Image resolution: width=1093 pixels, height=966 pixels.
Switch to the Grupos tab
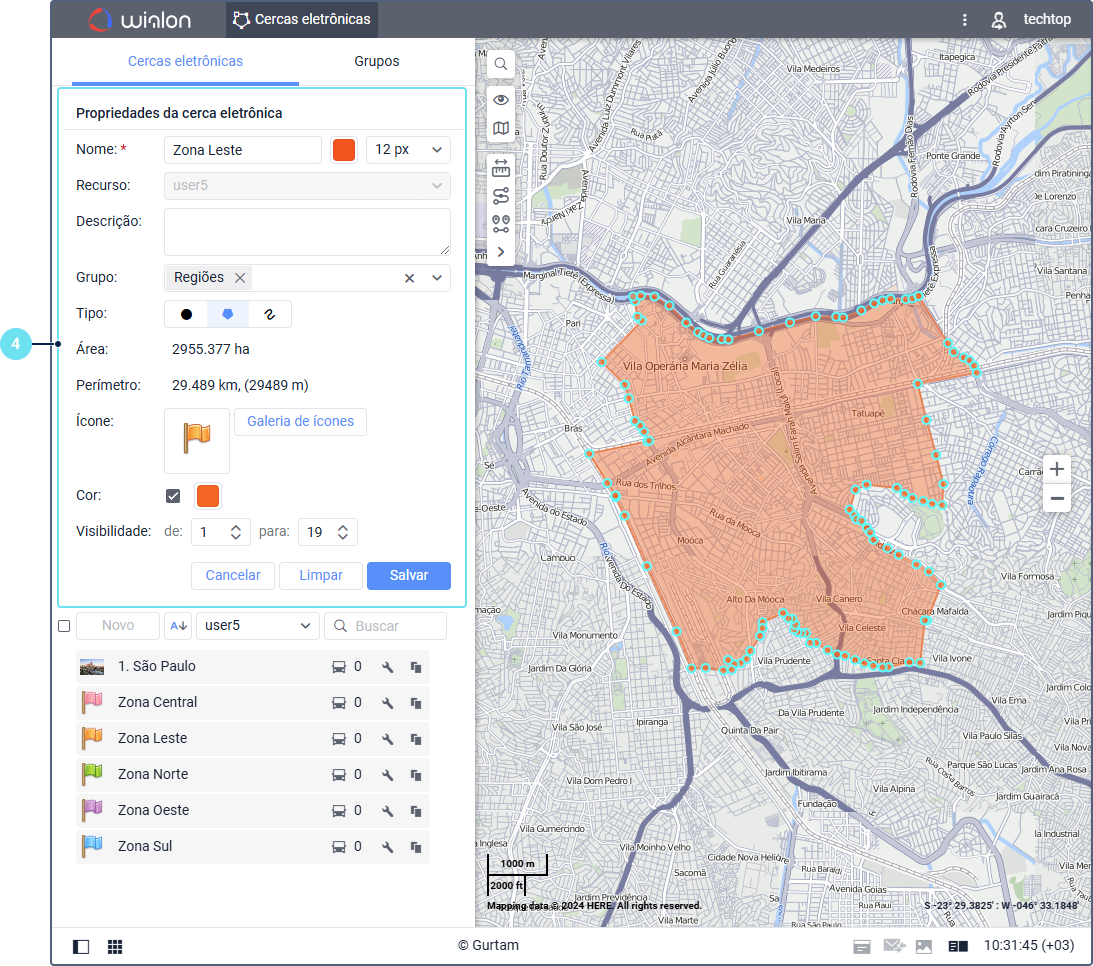pos(376,61)
